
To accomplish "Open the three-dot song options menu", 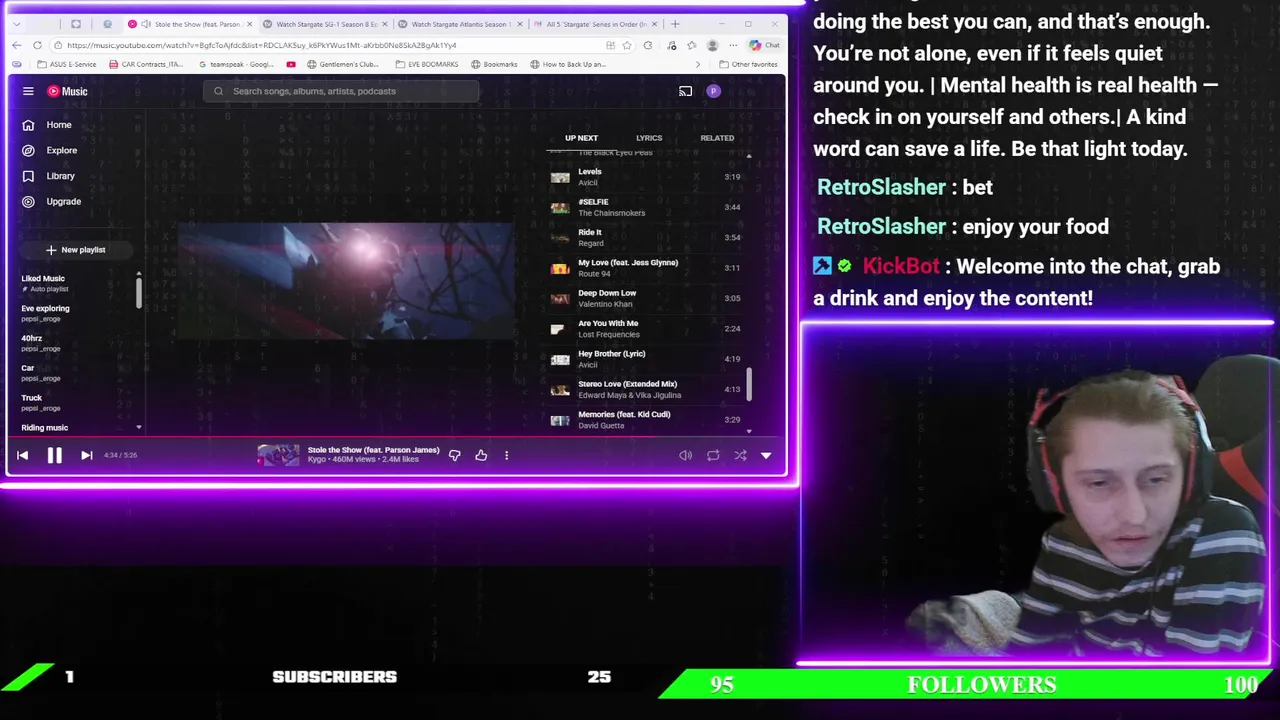I will pyautogui.click(x=506, y=455).
